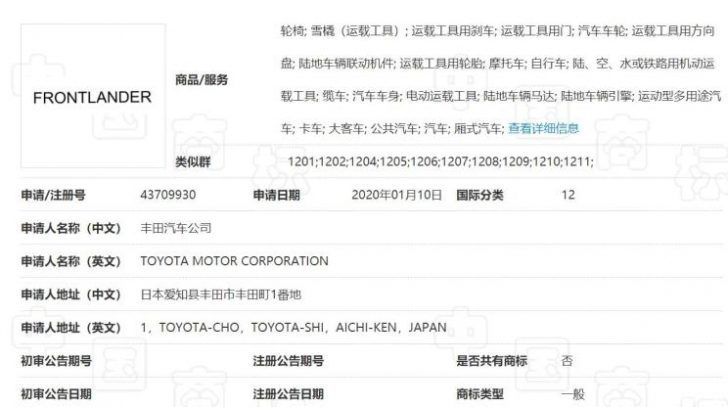Click the goods line beginning with 载工具; 缆车
Screen dimensions: 728x407
500,96
